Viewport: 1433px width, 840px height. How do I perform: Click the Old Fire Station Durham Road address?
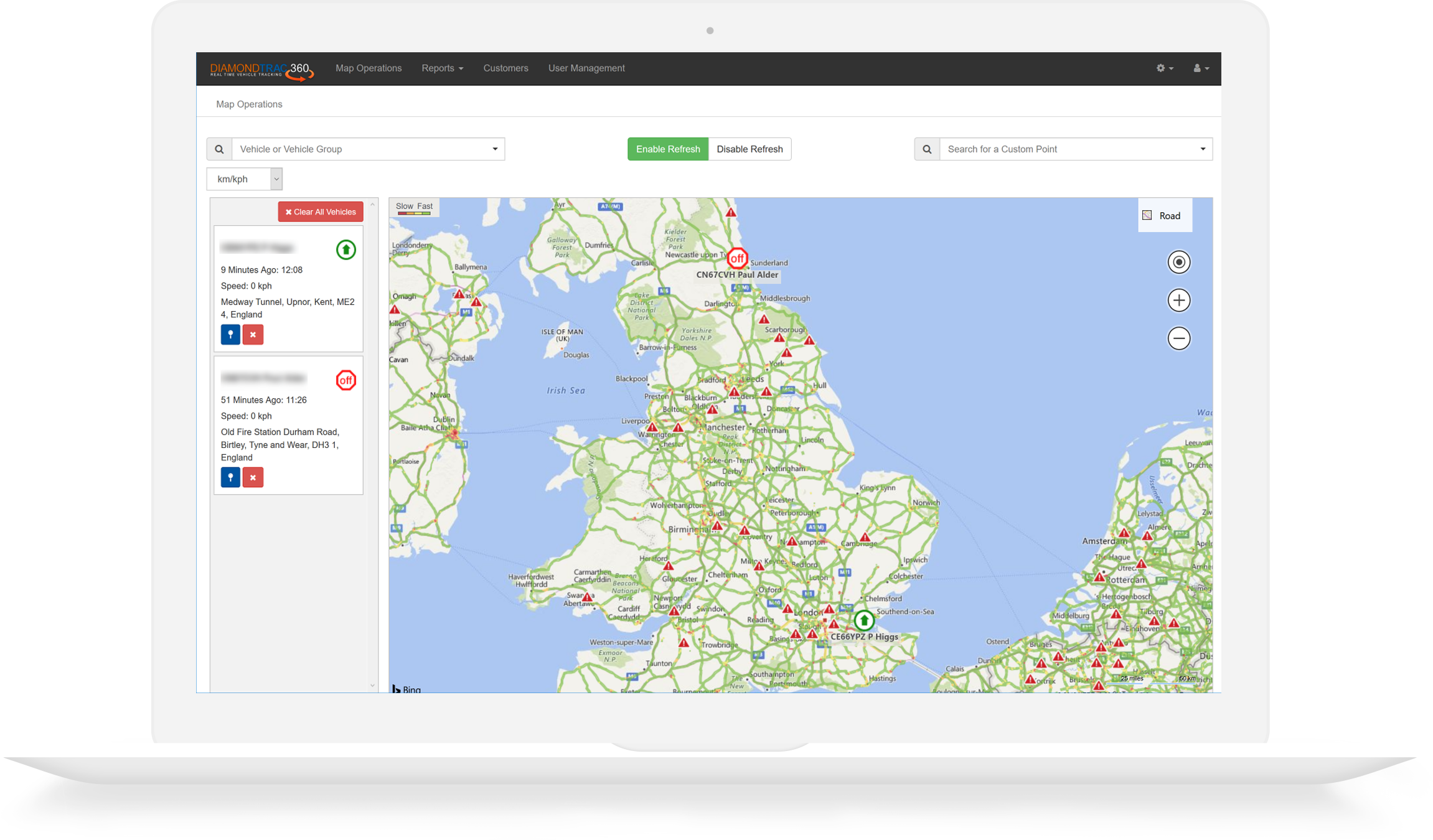coord(280,445)
